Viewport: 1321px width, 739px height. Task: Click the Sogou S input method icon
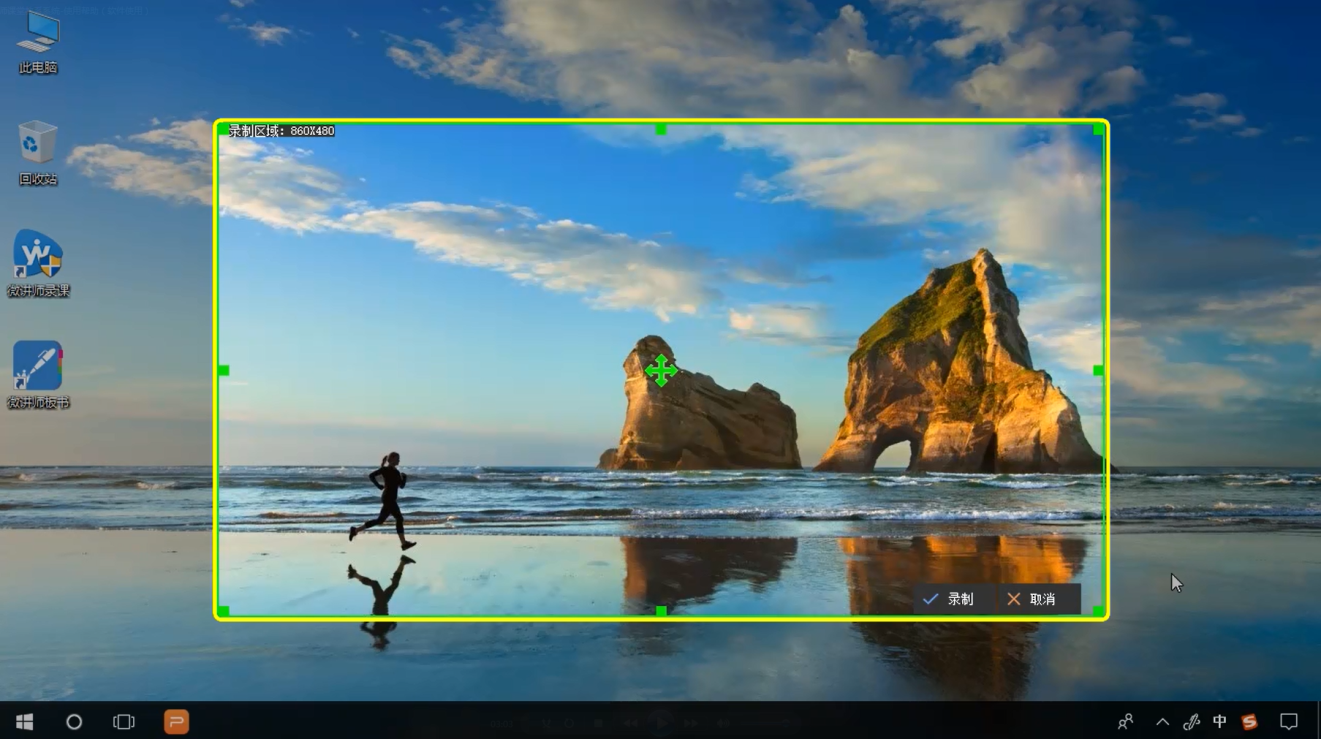1249,721
